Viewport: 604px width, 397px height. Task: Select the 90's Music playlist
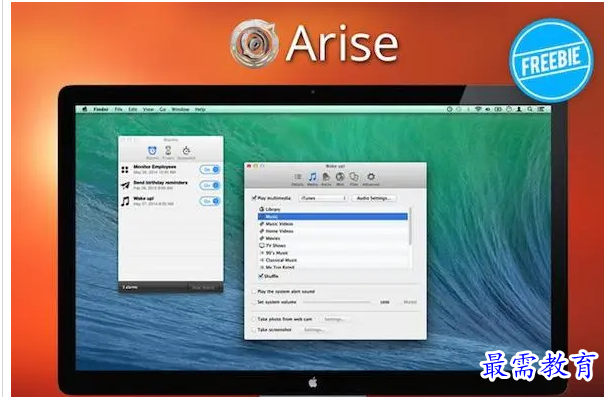click(x=333, y=253)
